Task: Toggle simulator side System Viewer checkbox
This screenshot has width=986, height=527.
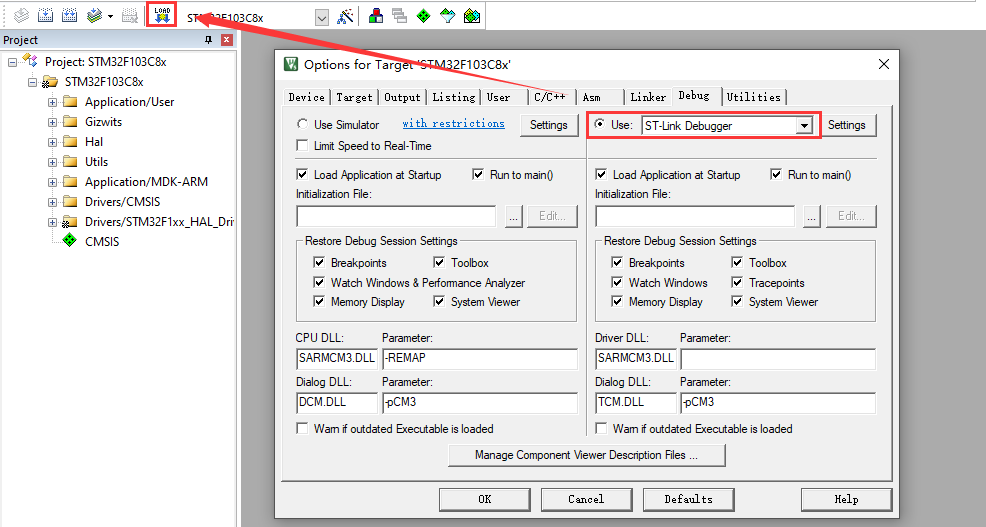Action: coord(439,302)
